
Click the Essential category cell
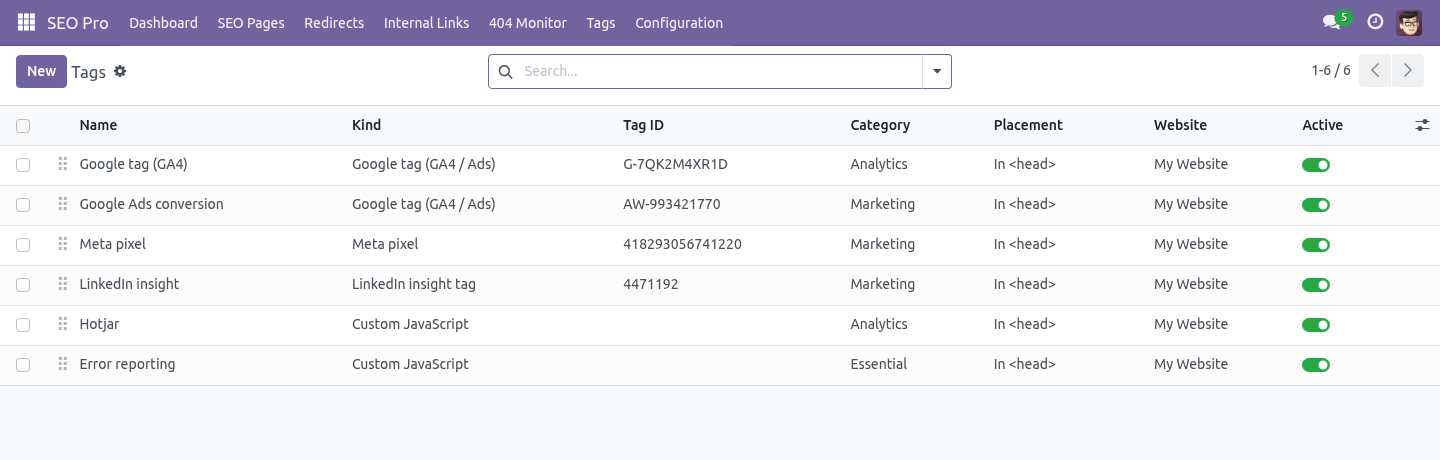pos(879,364)
